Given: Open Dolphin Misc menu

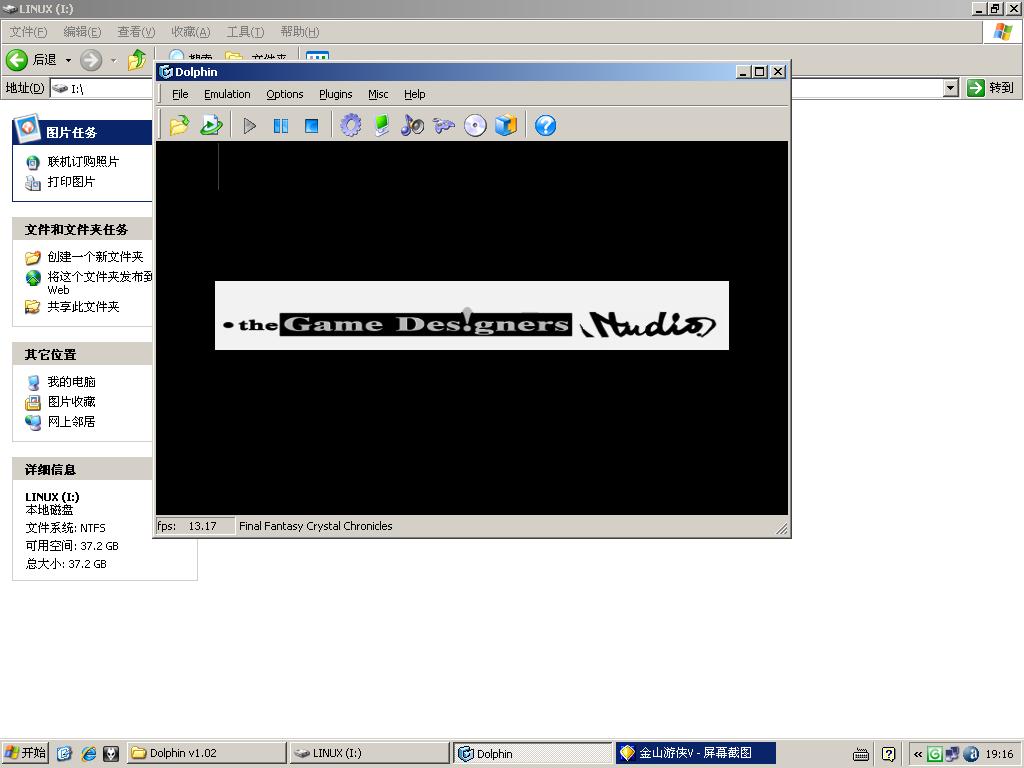Looking at the screenshot, I should pyautogui.click(x=378, y=94).
